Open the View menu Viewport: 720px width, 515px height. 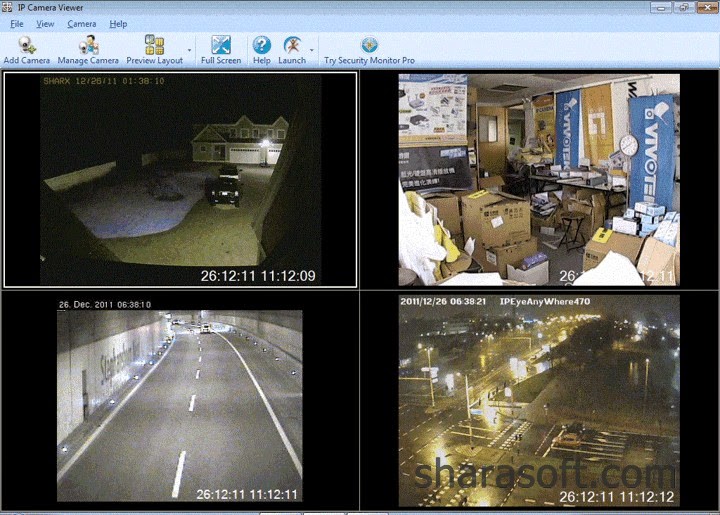click(45, 24)
